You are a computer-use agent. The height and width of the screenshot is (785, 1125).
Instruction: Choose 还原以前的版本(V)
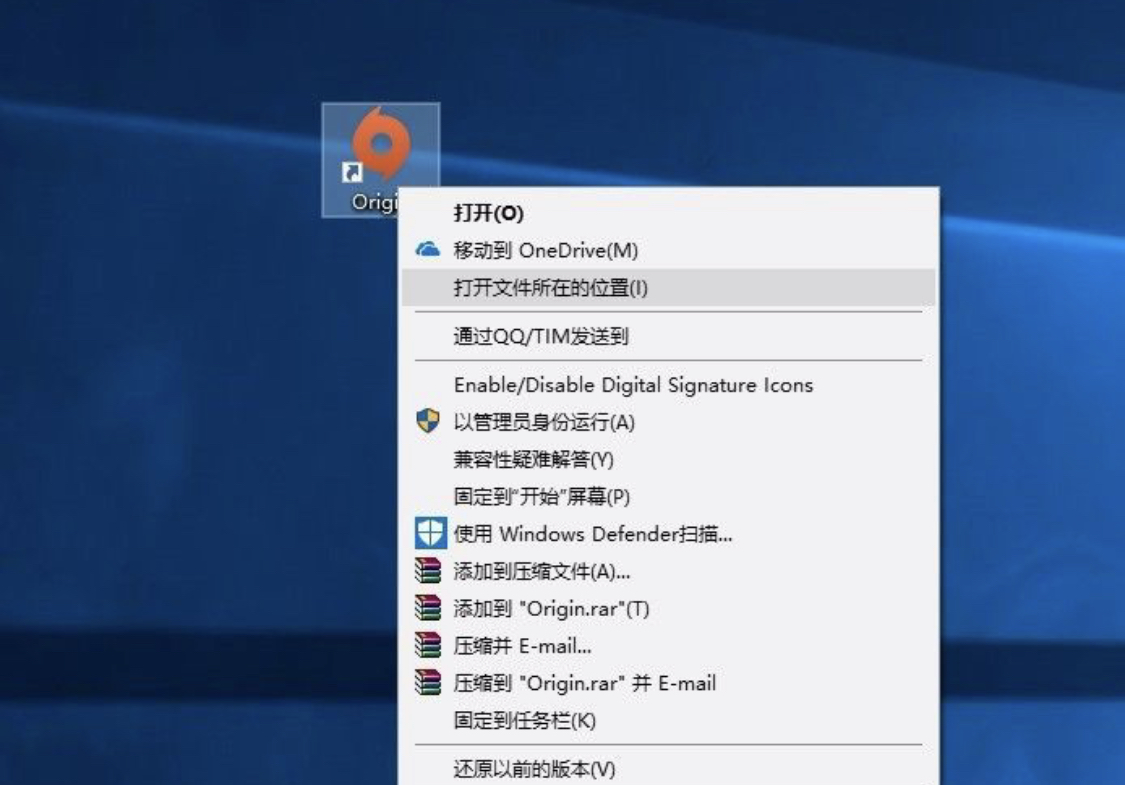[669, 768]
